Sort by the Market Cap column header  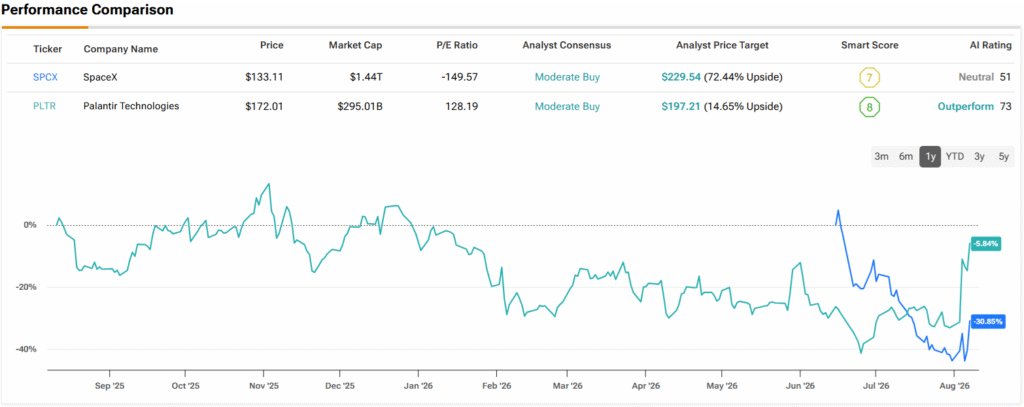(355, 46)
